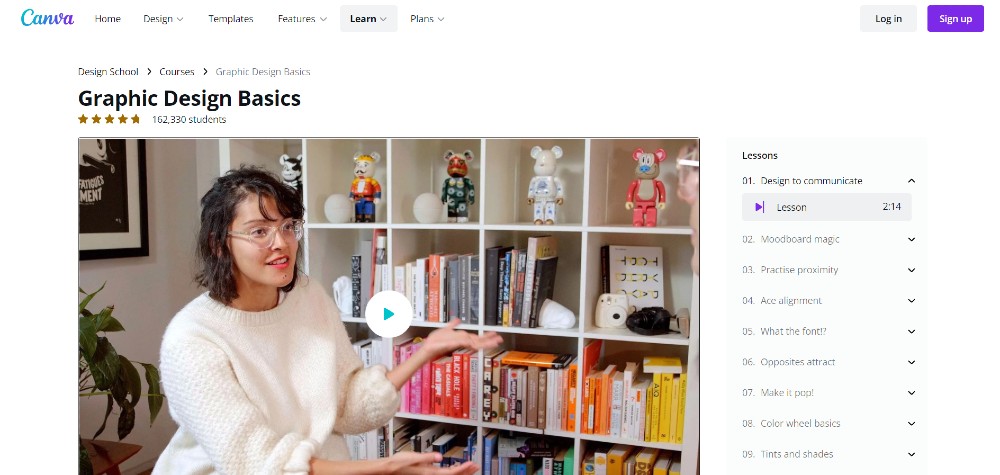
Task: Collapse the Design to communicate section chevron
Action: tap(911, 181)
